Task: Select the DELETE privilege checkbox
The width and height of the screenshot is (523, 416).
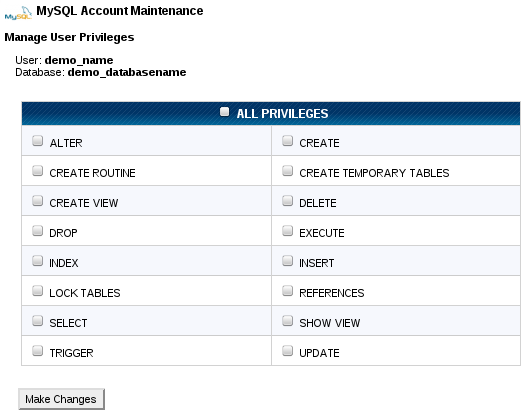Action: click(288, 201)
